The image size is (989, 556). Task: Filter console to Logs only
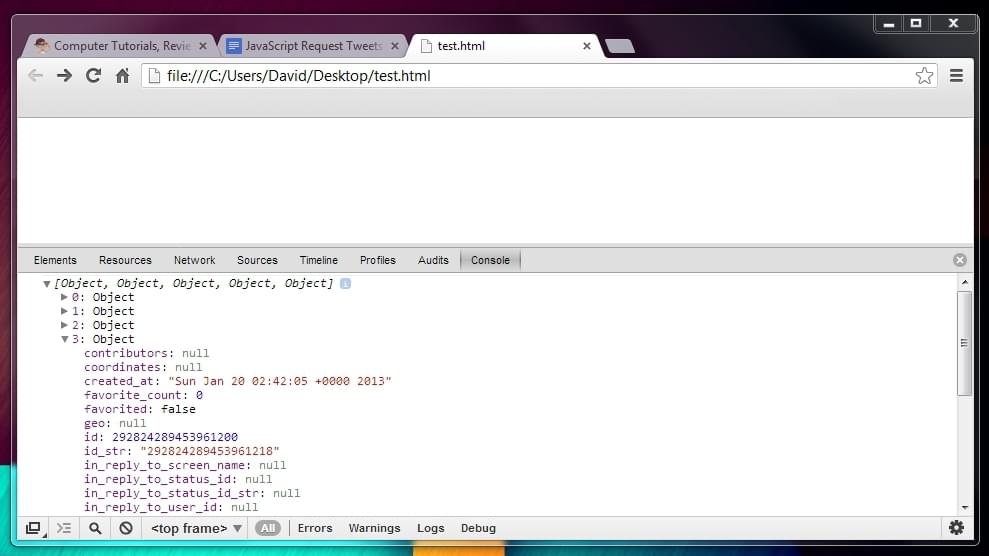[x=430, y=528]
